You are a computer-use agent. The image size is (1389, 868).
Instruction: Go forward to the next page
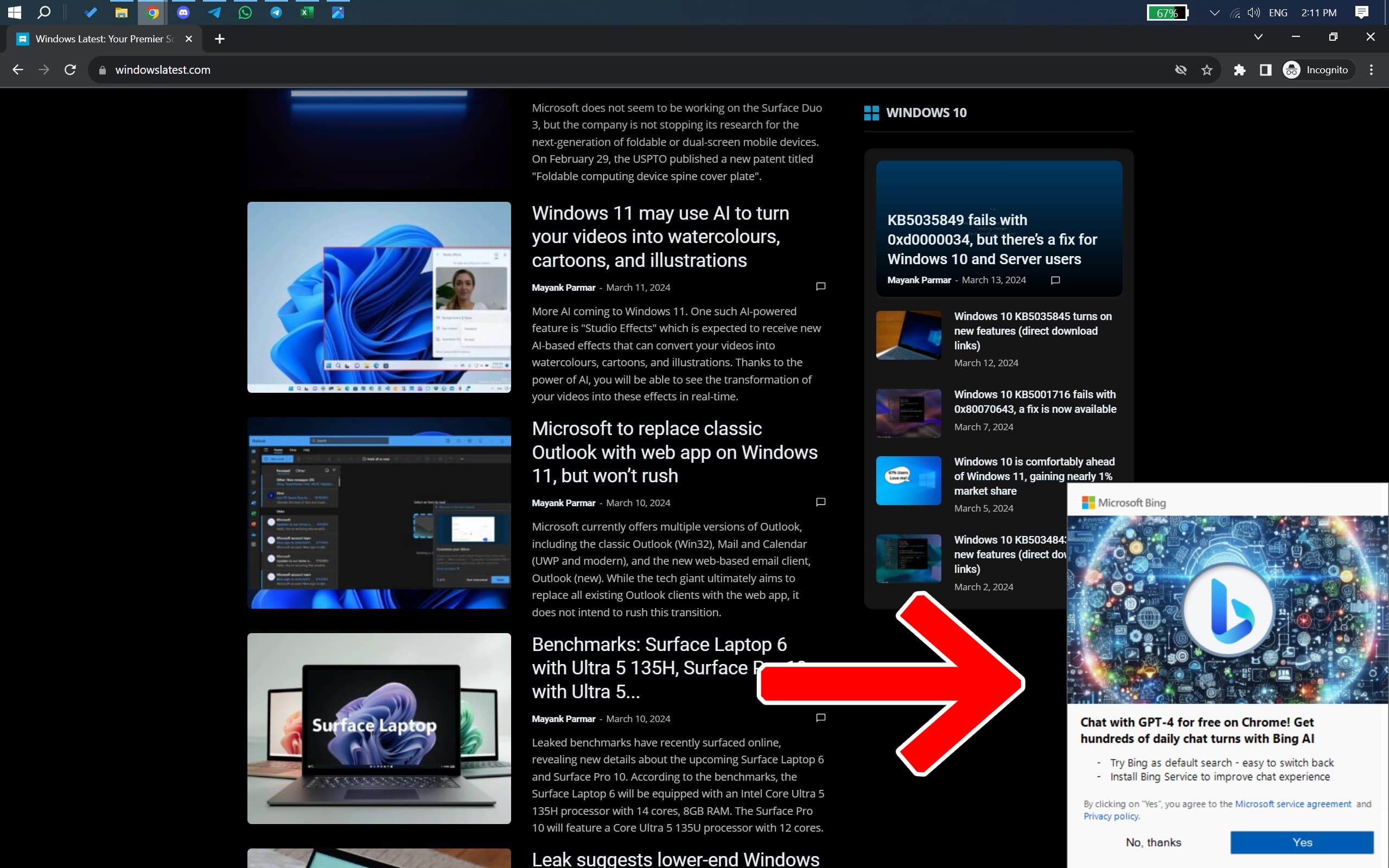point(43,69)
